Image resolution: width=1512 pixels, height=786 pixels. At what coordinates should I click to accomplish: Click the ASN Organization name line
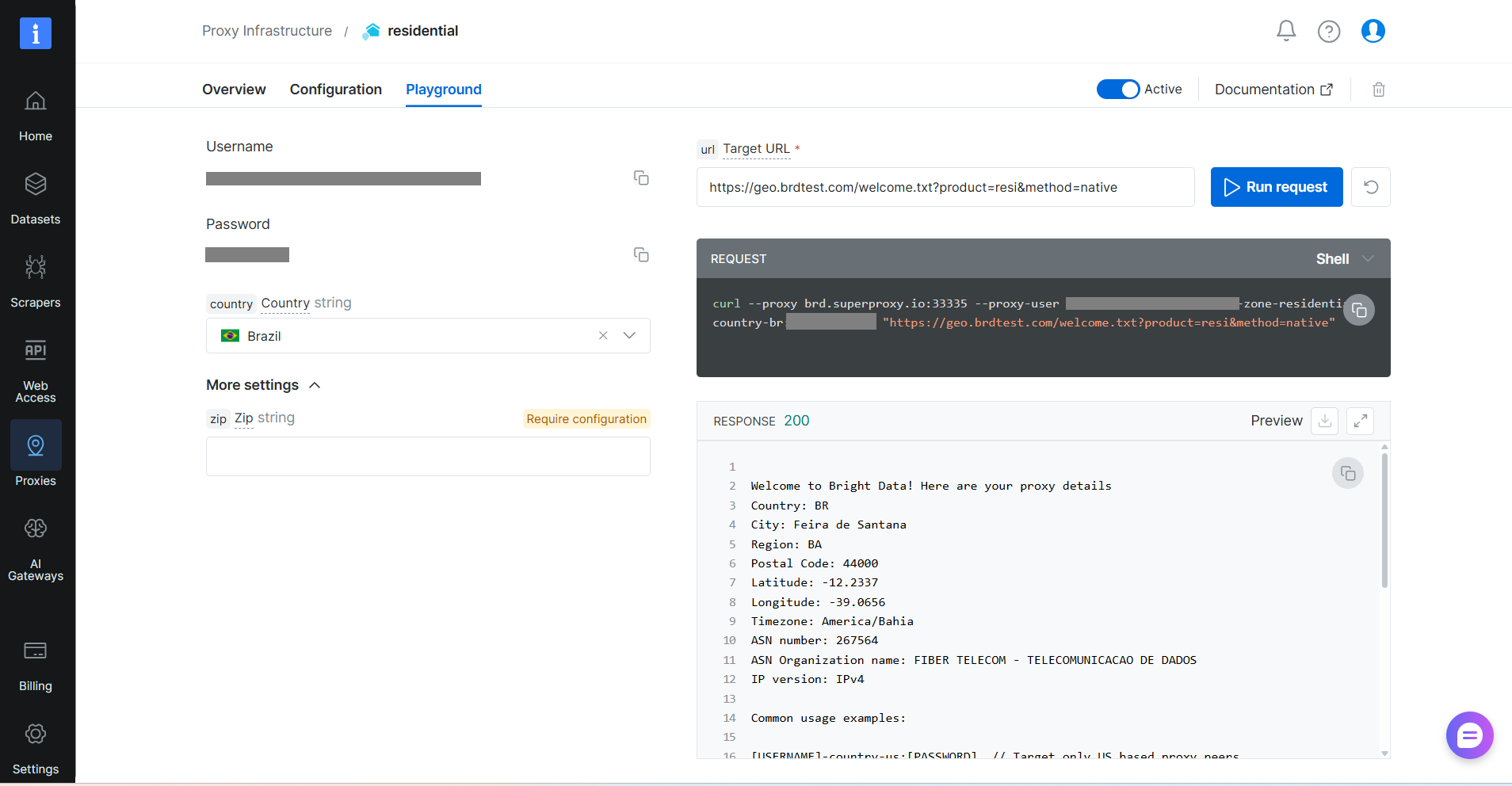click(974, 660)
